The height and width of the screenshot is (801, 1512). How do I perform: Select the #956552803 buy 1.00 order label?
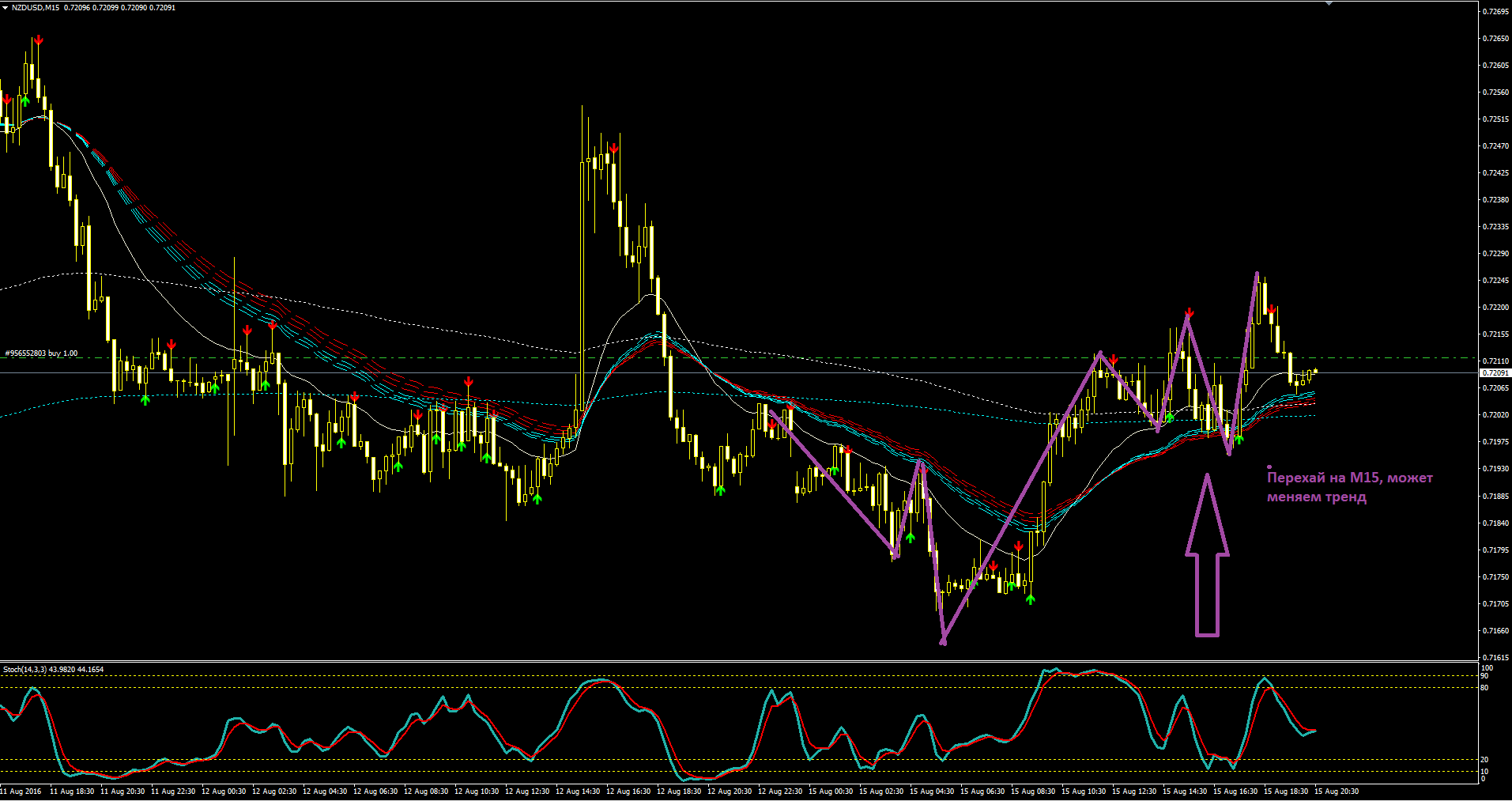42,353
